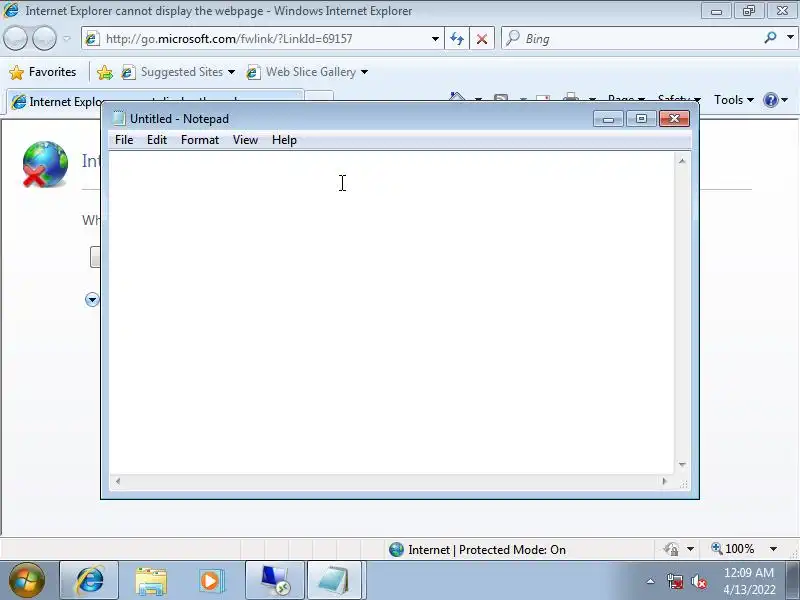Open the recent pages dropdown arrow
The image size is (800, 600).
(67, 38)
